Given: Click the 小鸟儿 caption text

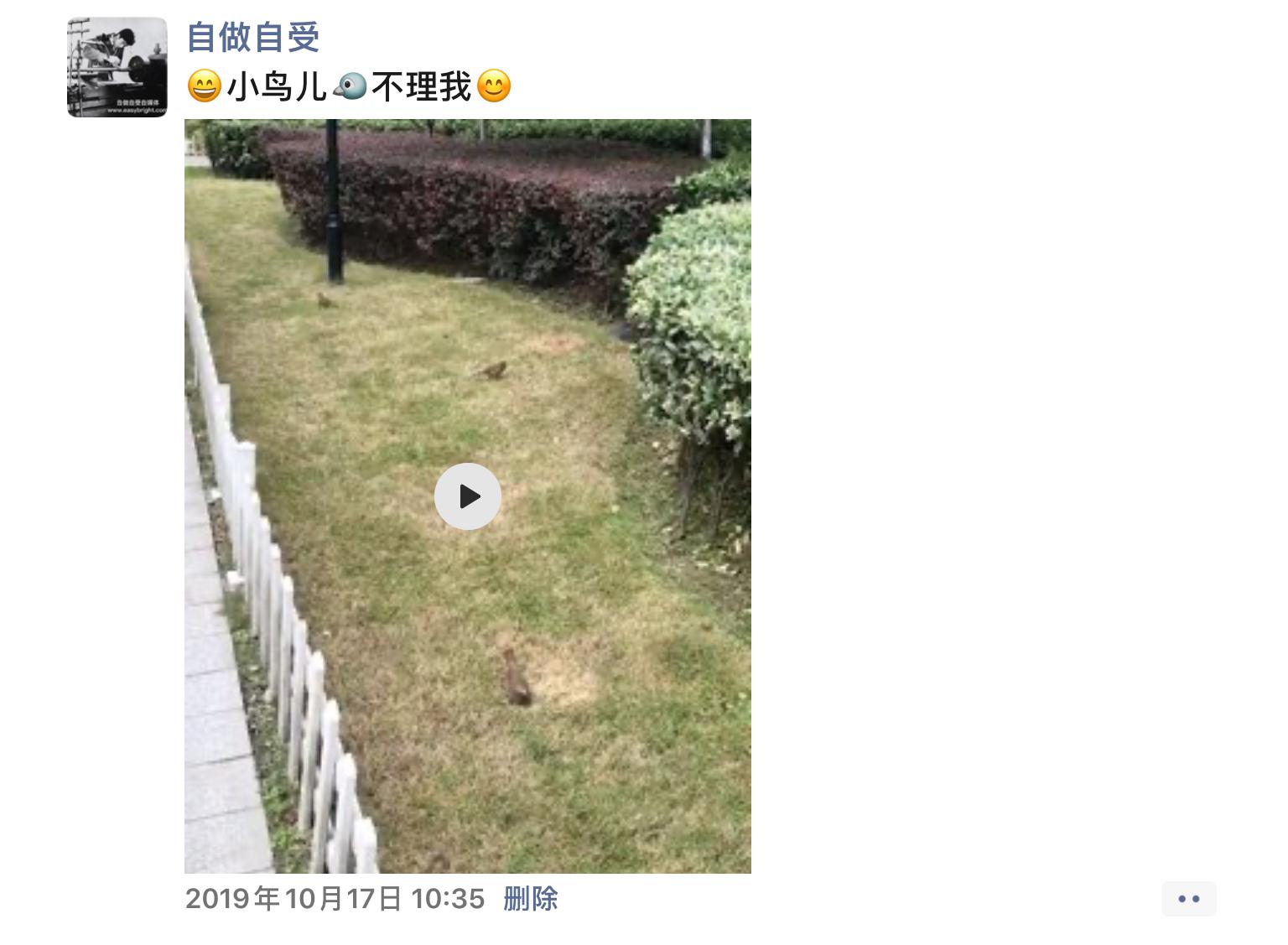Looking at the screenshot, I should point(277,86).
